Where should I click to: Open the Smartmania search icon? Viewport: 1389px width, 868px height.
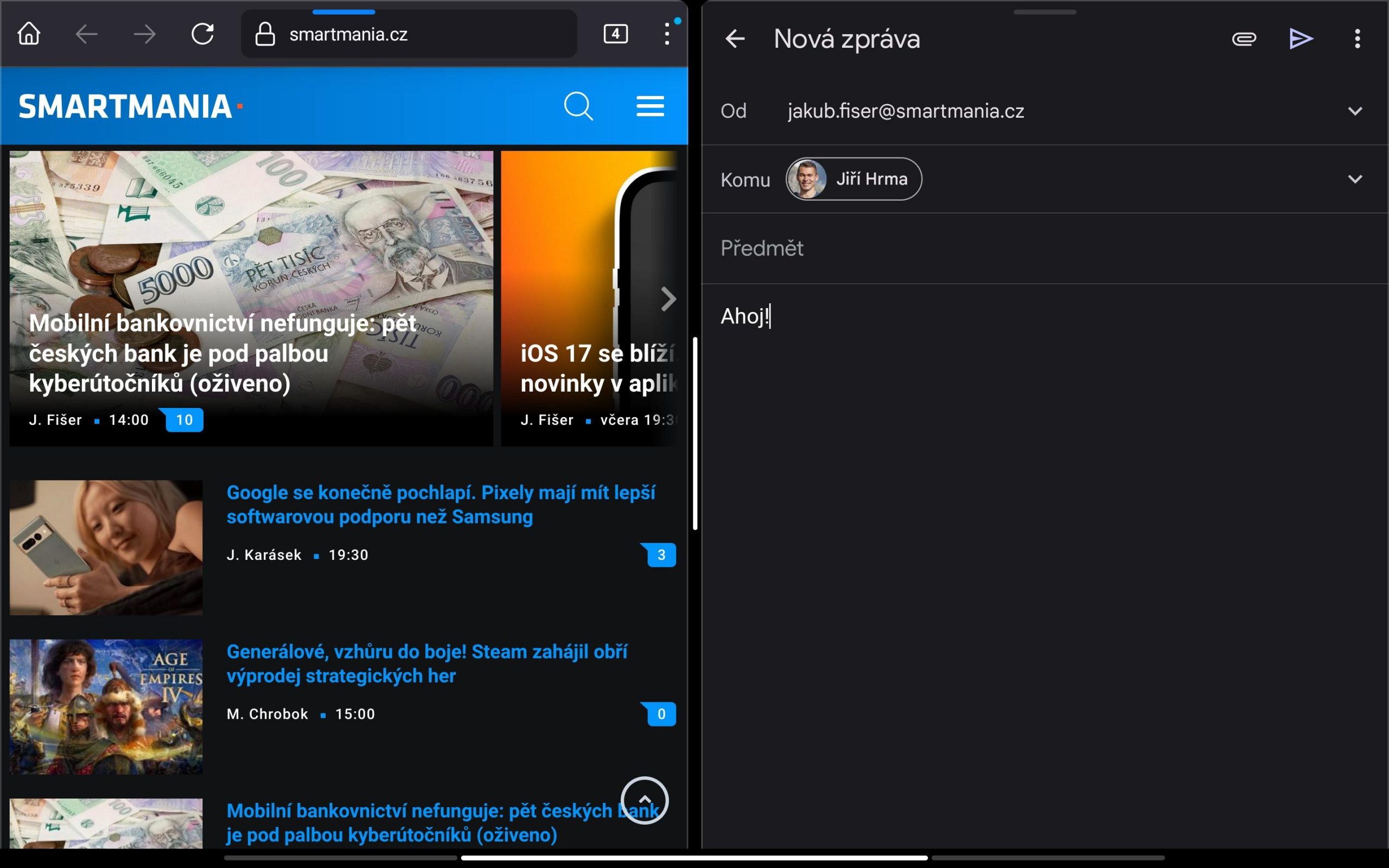(x=578, y=106)
